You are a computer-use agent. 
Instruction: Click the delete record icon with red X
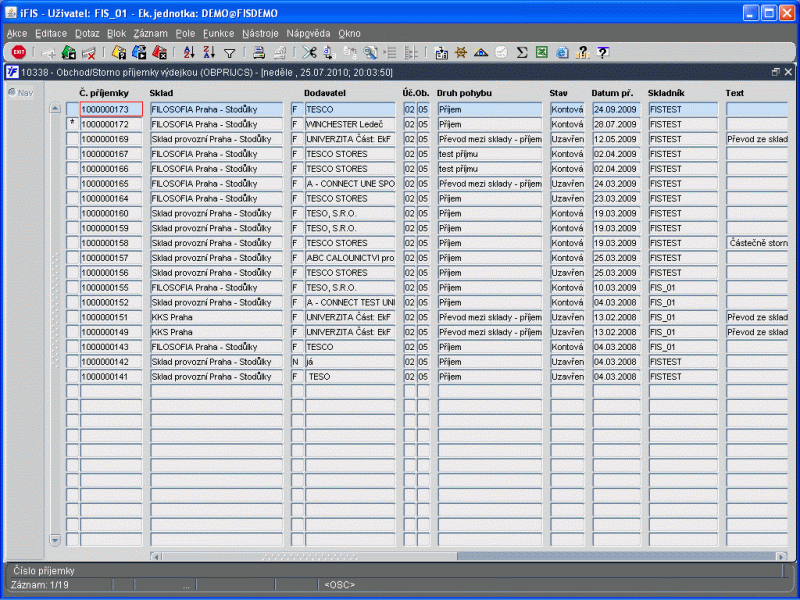[x=89, y=52]
